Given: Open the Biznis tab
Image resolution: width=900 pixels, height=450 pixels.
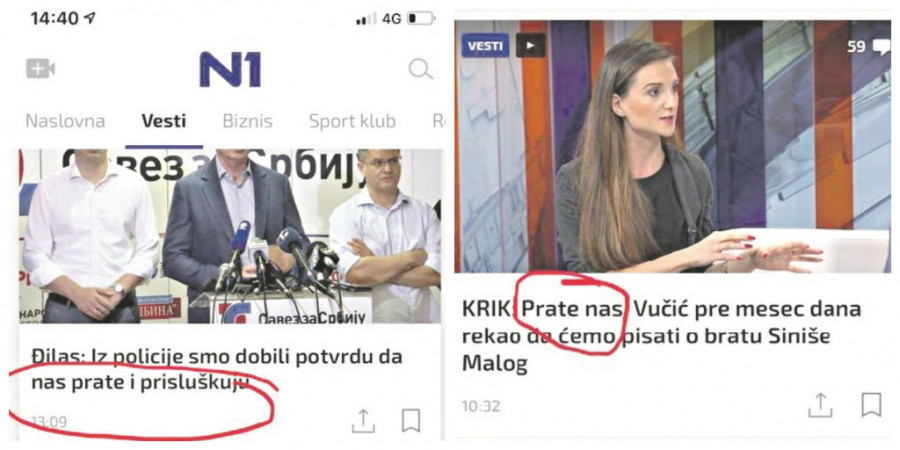Looking at the screenshot, I should [x=247, y=122].
